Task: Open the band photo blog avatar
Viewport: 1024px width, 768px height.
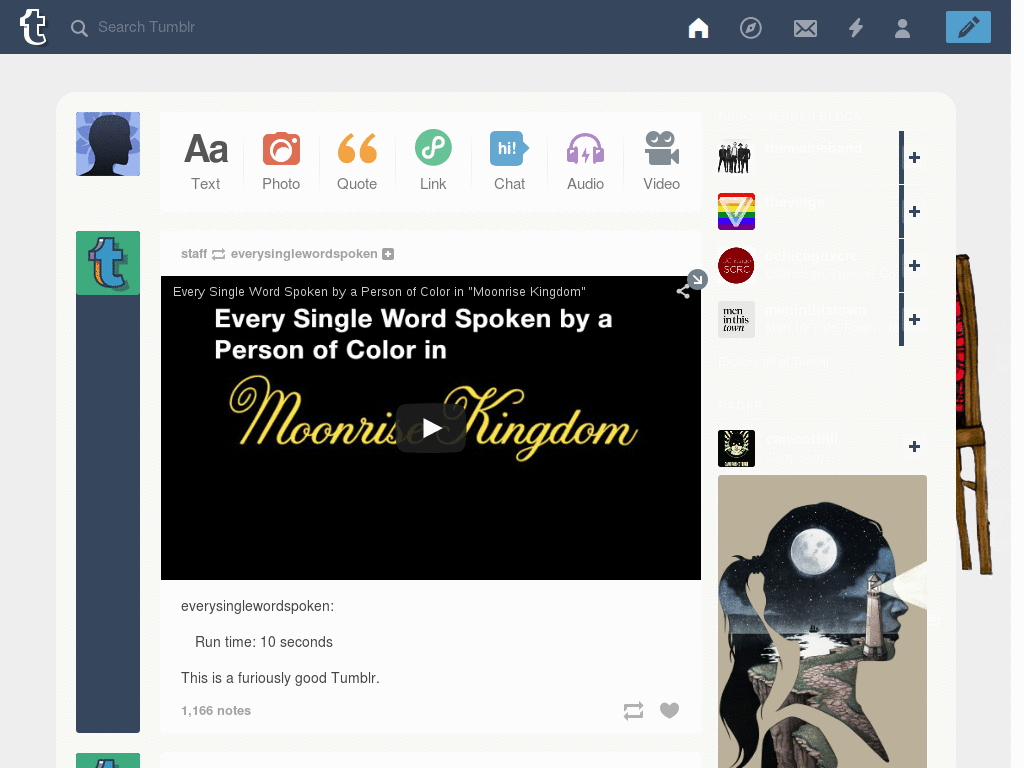Action: point(736,157)
